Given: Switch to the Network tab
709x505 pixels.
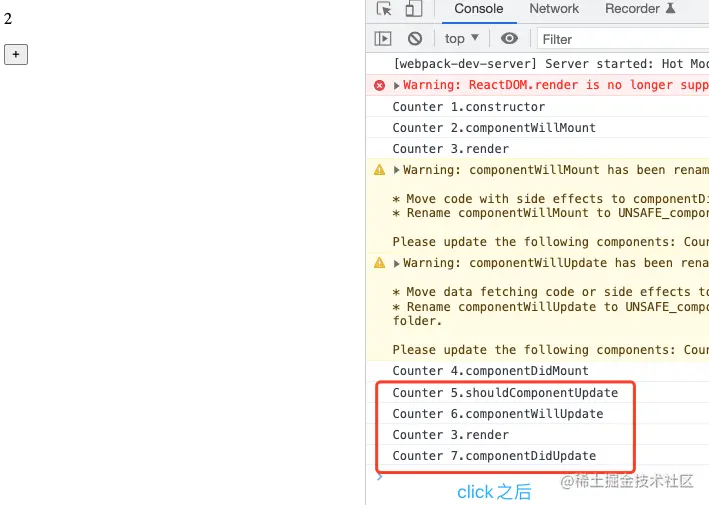Looking at the screenshot, I should pos(554,9).
